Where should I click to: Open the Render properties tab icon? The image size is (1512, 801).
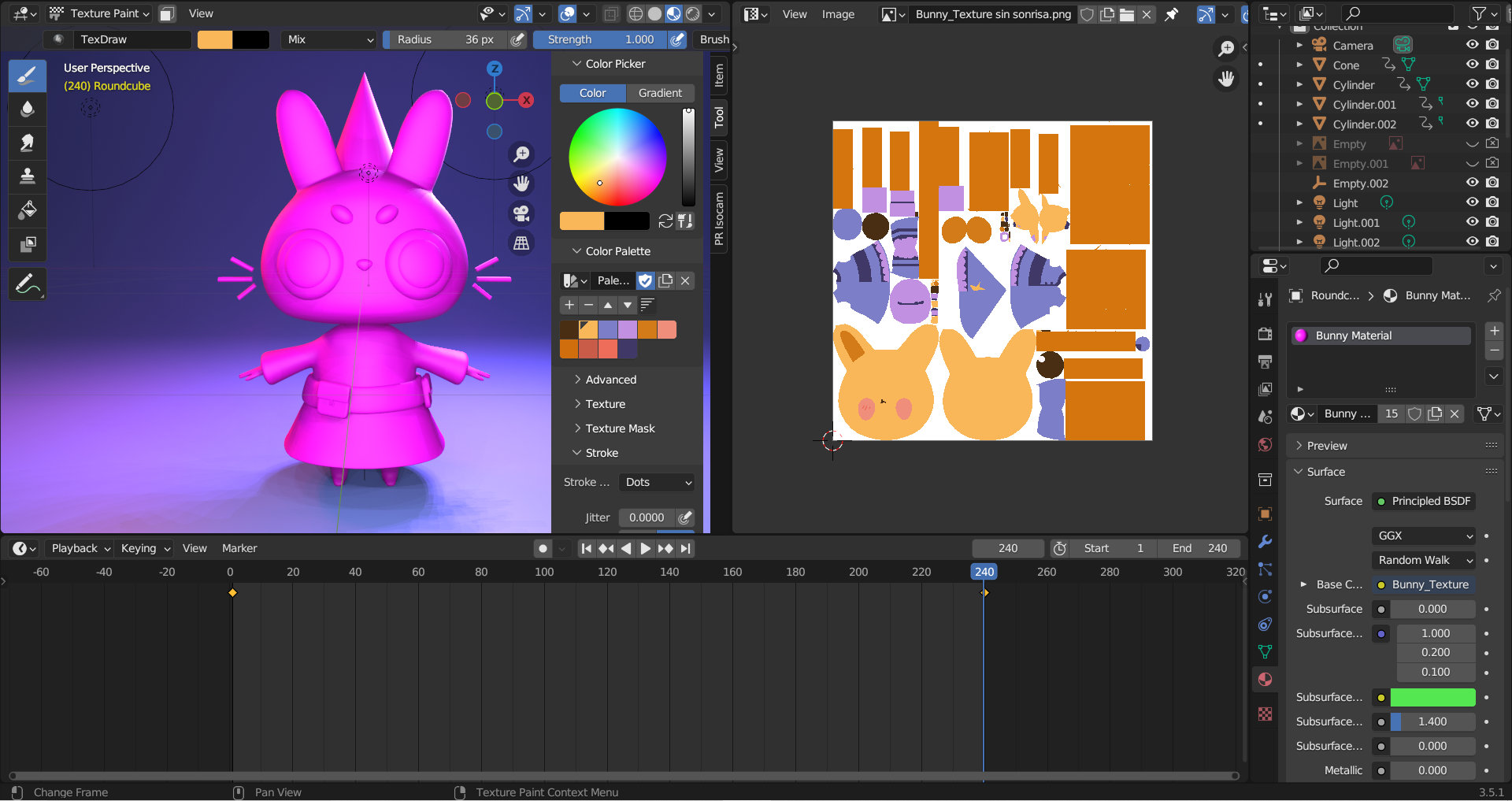click(x=1266, y=334)
